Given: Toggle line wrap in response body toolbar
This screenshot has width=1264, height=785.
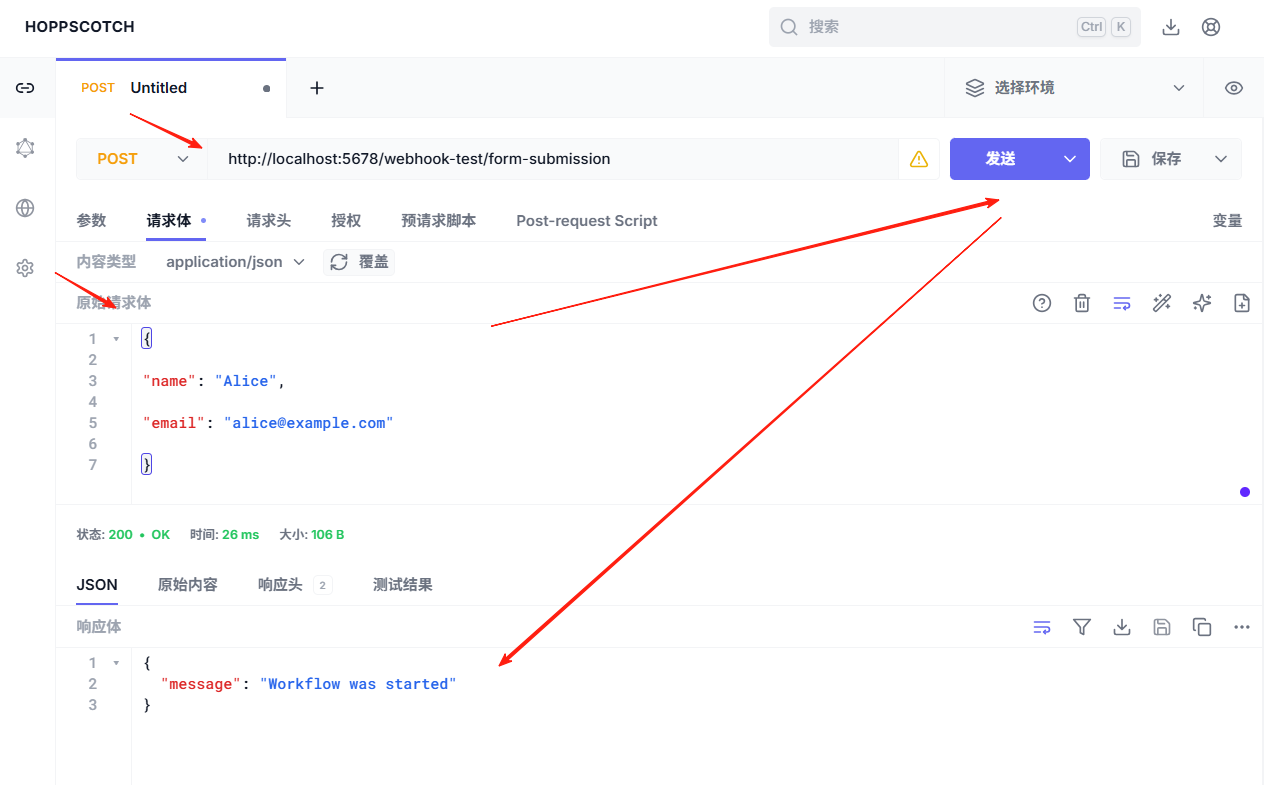Looking at the screenshot, I should 1042,627.
